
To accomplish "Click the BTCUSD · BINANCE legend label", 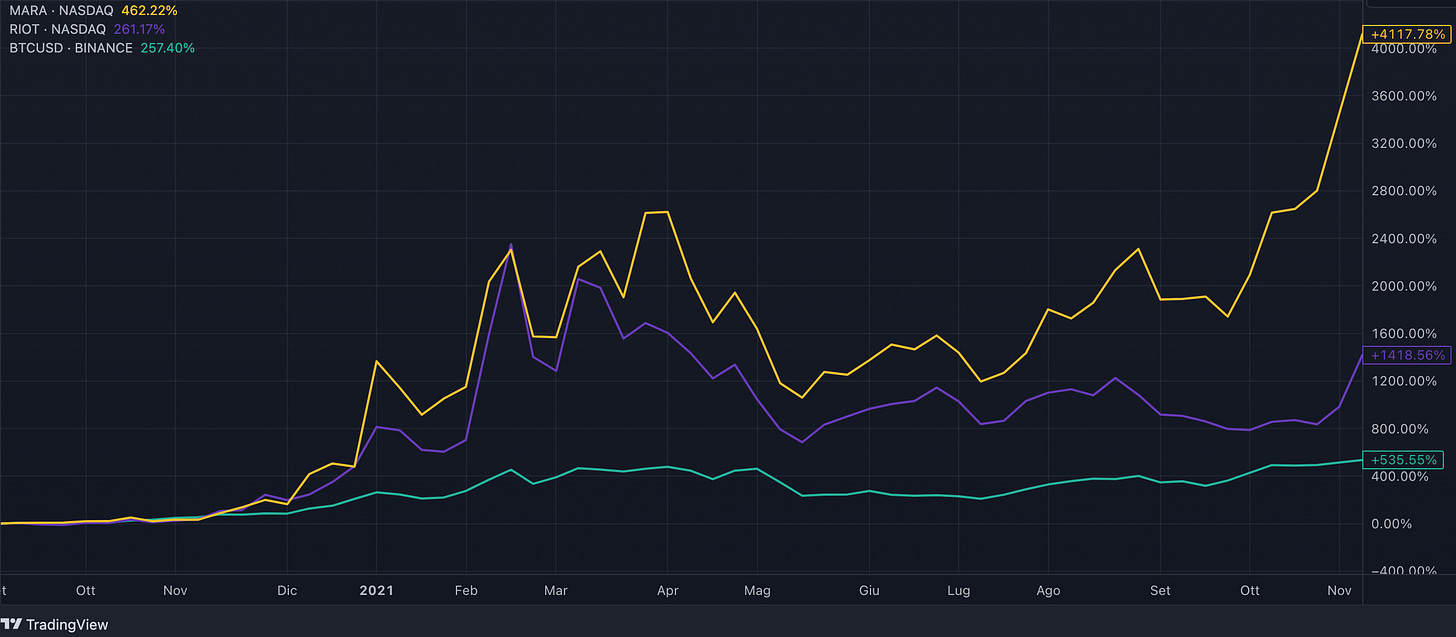I will point(71,48).
